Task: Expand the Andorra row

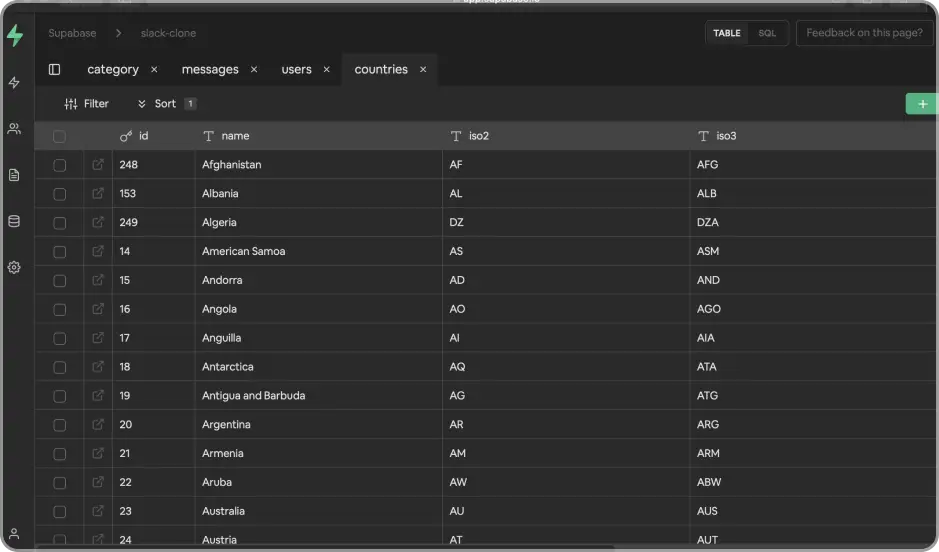Action: tap(98, 280)
